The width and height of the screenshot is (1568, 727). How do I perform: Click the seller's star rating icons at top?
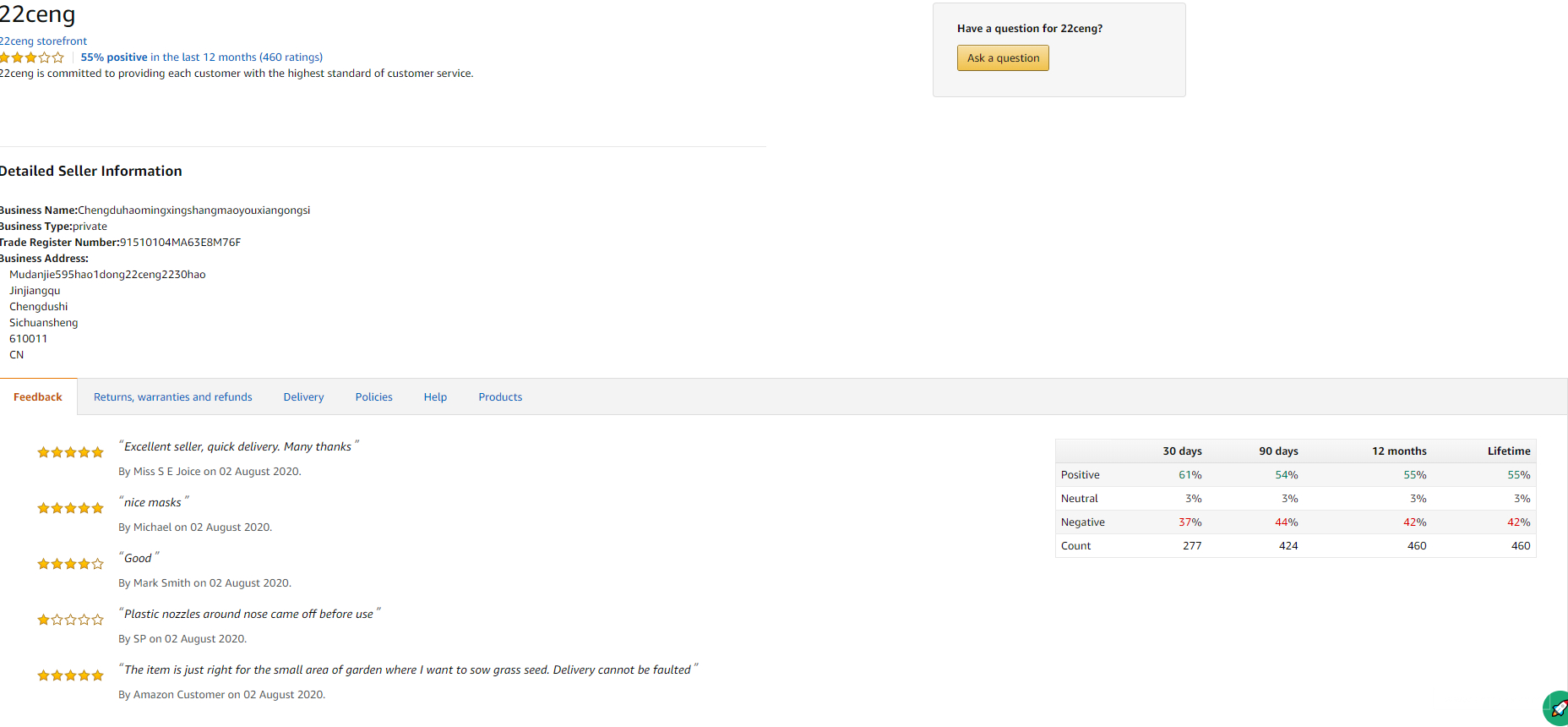click(32, 57)
